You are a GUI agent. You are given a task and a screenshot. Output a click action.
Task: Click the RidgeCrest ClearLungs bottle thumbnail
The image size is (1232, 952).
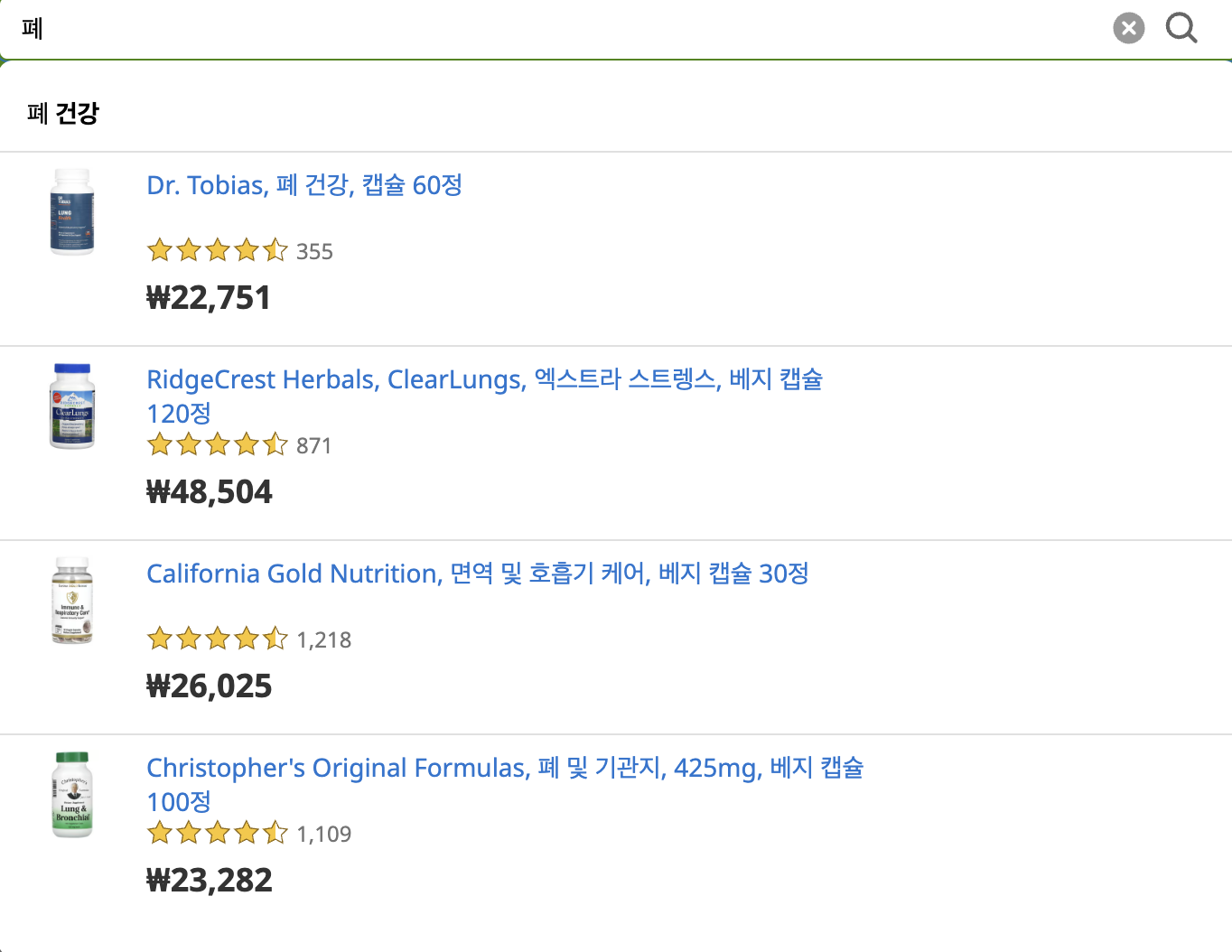tap(72, 406)
